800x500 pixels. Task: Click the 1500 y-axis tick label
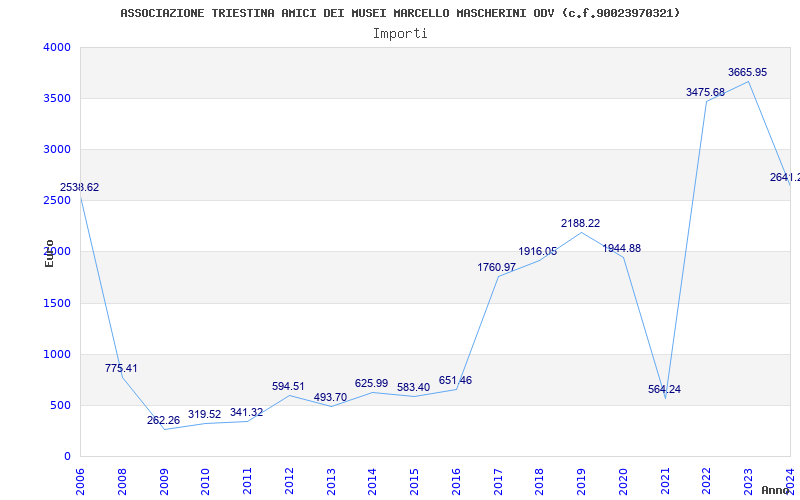[57, 303]
